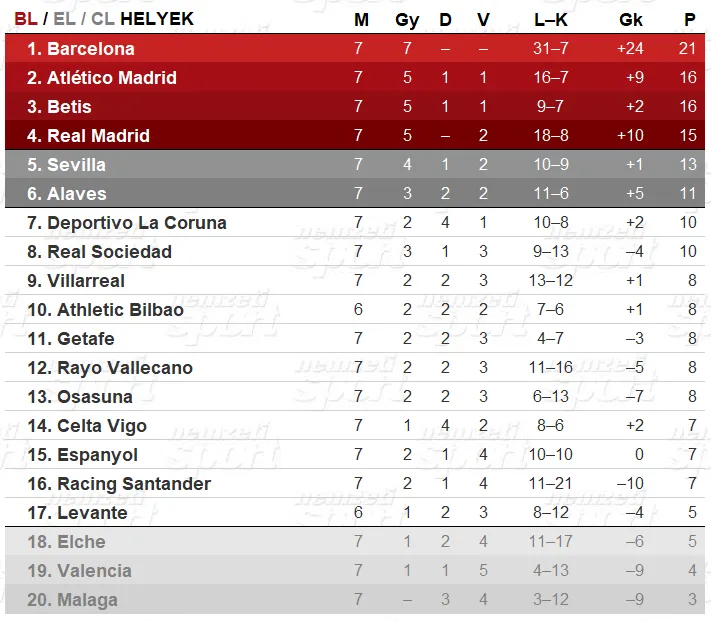711x621 pixels.
Task: Select the Gy column header
Action: coord(407,21)
